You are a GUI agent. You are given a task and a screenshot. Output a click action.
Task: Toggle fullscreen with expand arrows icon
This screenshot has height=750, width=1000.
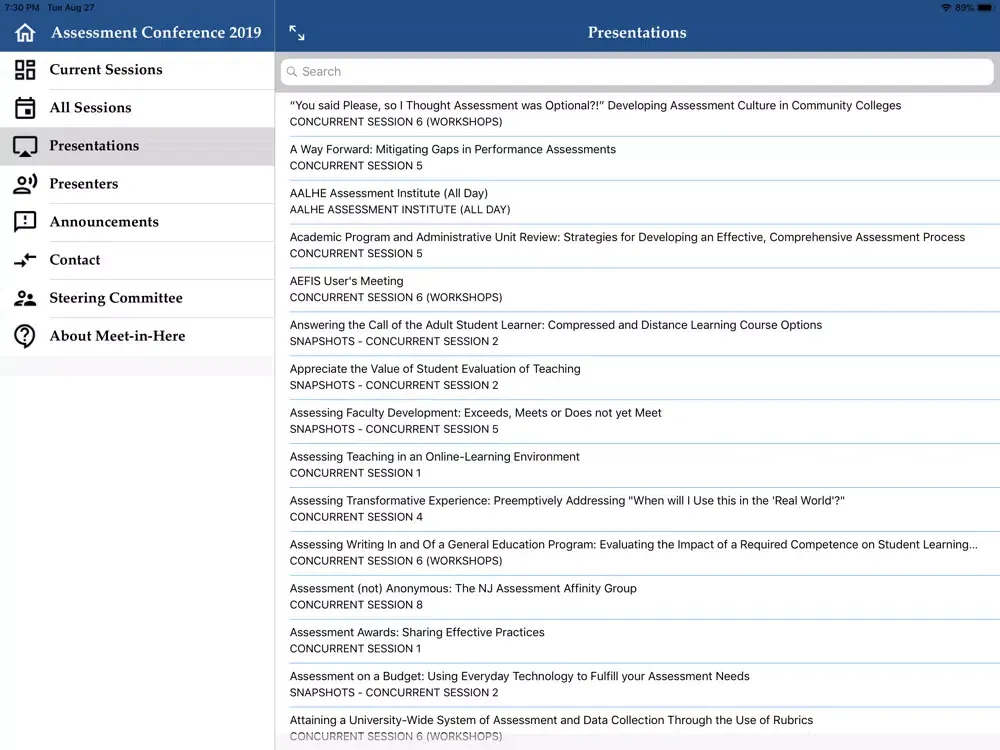(297, 33)
